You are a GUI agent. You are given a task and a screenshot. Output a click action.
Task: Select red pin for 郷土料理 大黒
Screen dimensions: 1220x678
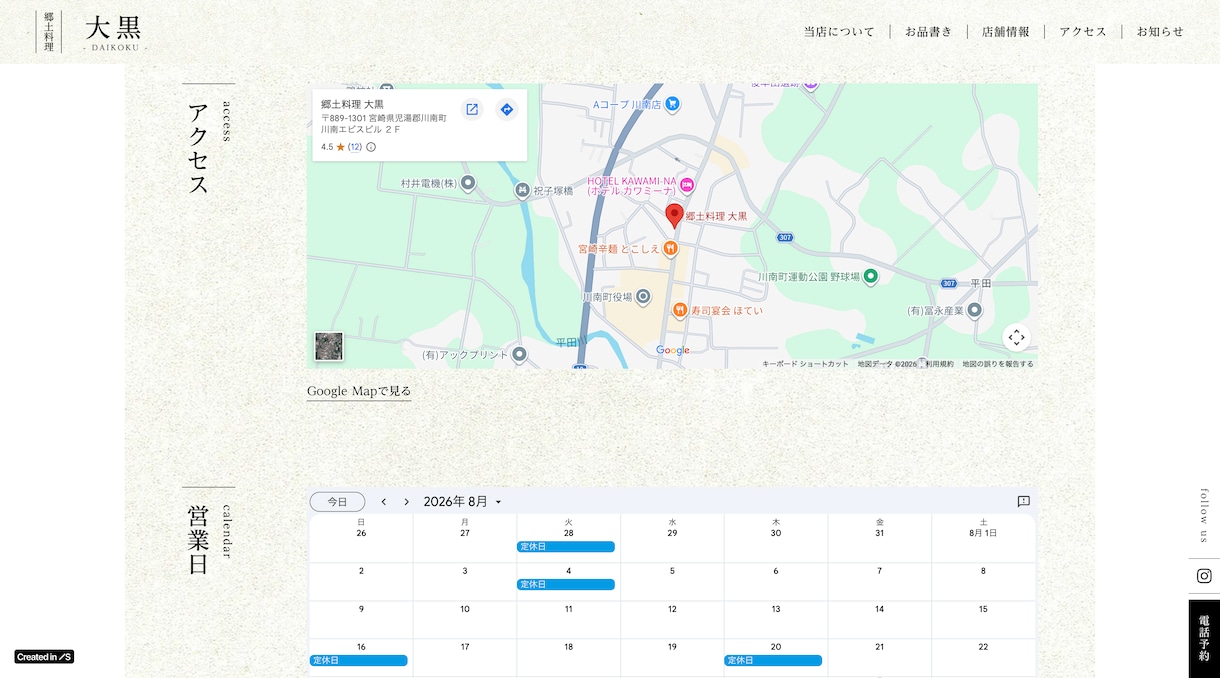coord(675,216)
